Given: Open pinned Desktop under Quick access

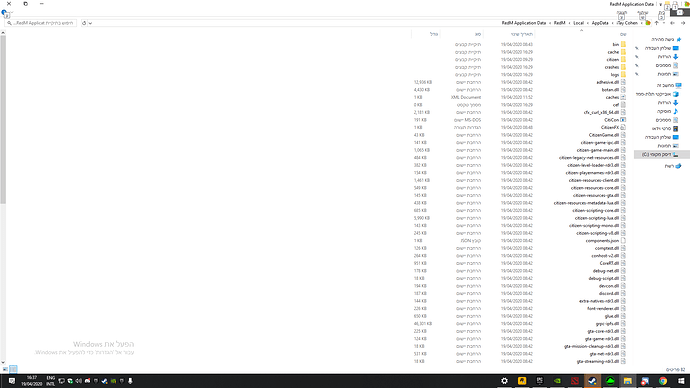Looking at the screenshot, I should 662,48.
